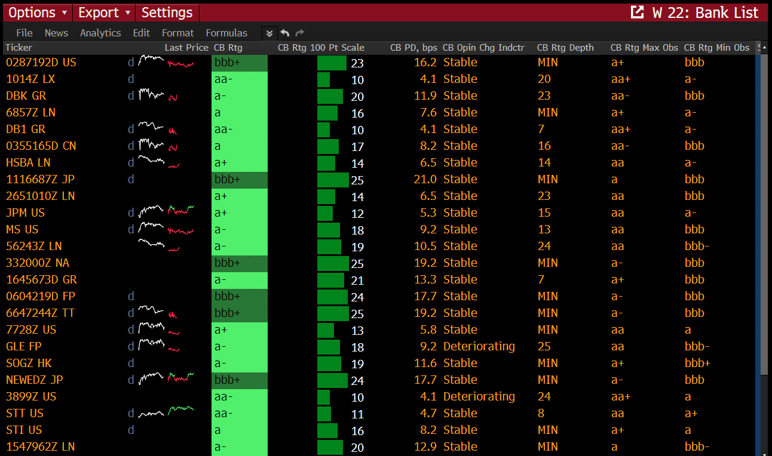The height and width of the screenshot is (456, 772).
Task: Open the Export dropdown menu
Action: (104, 13)
